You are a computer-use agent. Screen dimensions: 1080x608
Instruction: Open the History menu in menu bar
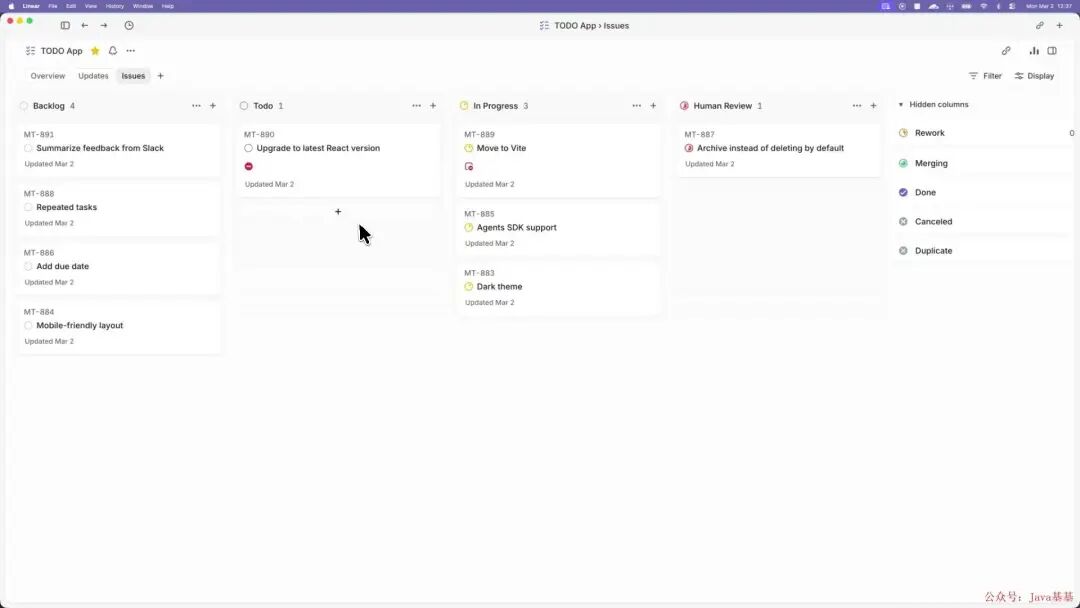(114, 6)
